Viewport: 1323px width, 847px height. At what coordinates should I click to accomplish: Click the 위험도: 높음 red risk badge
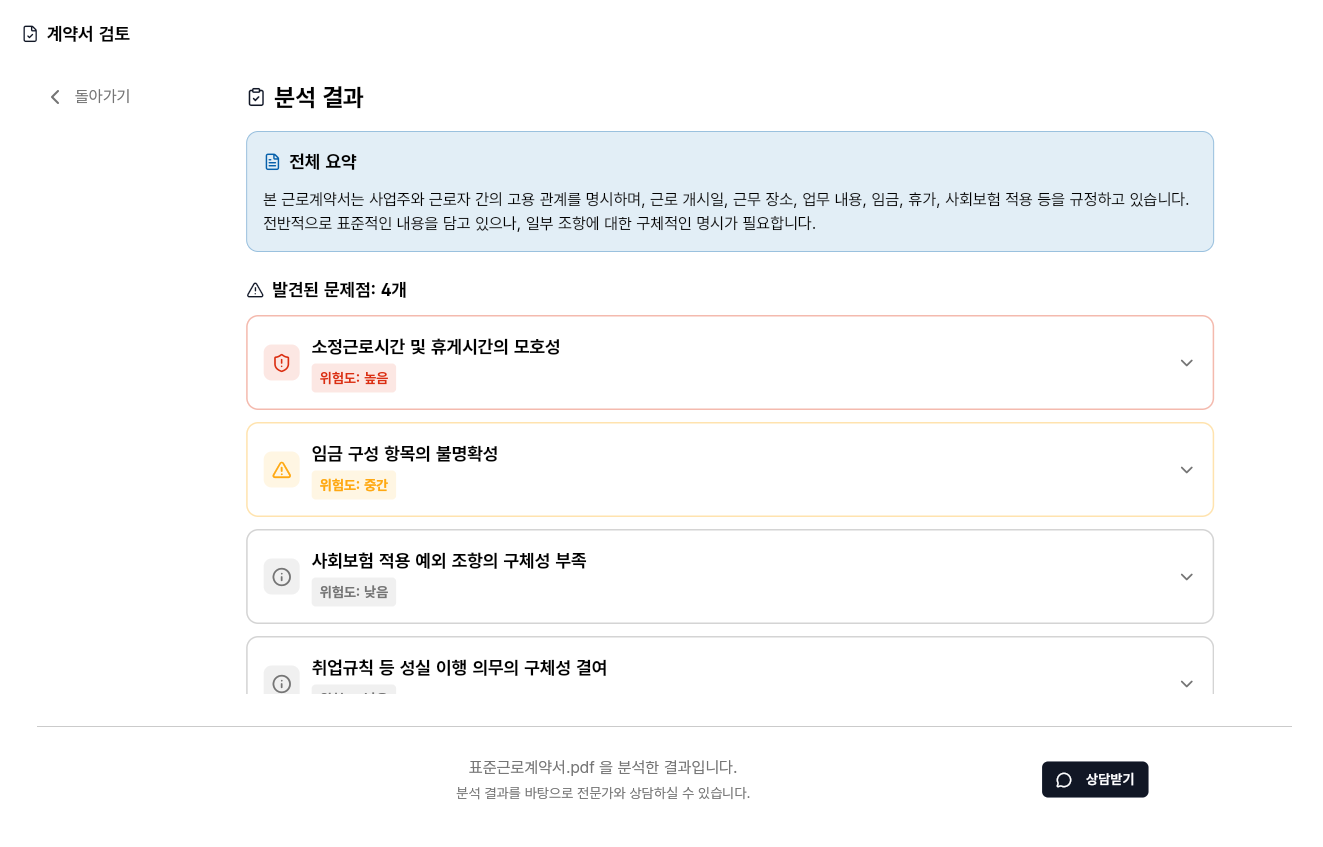(353, 378)
